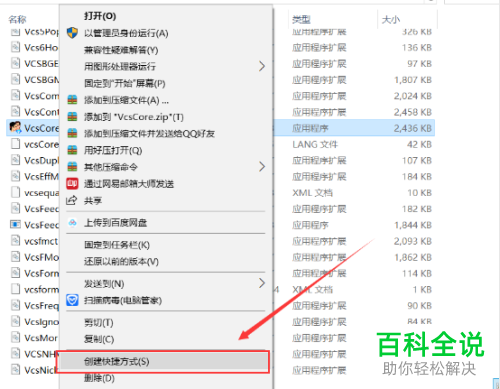The image size is (500, 389).
Task: Select 固定到"开始"屏幕(P)
Action: point(125,83)
